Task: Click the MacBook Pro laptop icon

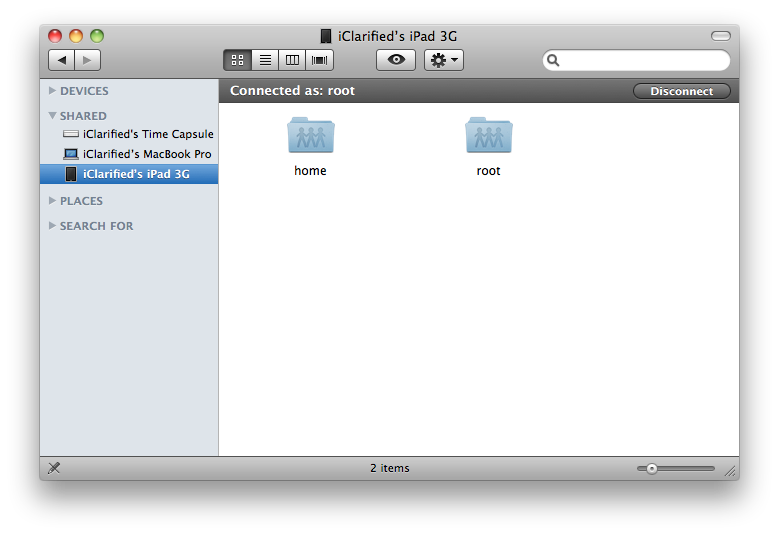Action: (71, 154)
